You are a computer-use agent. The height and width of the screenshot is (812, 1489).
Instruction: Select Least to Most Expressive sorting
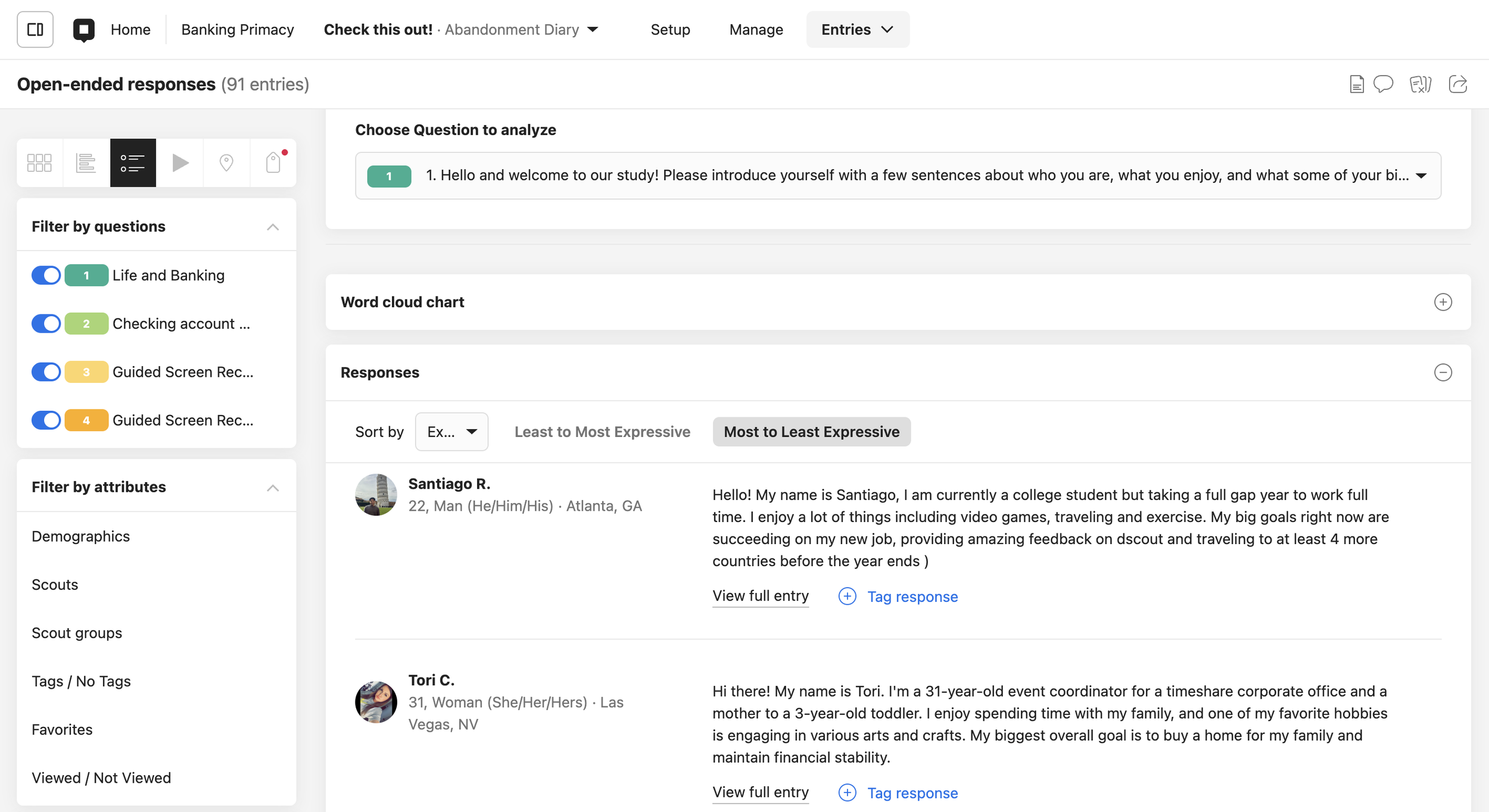pyautogui.click(x=602, y=432)
